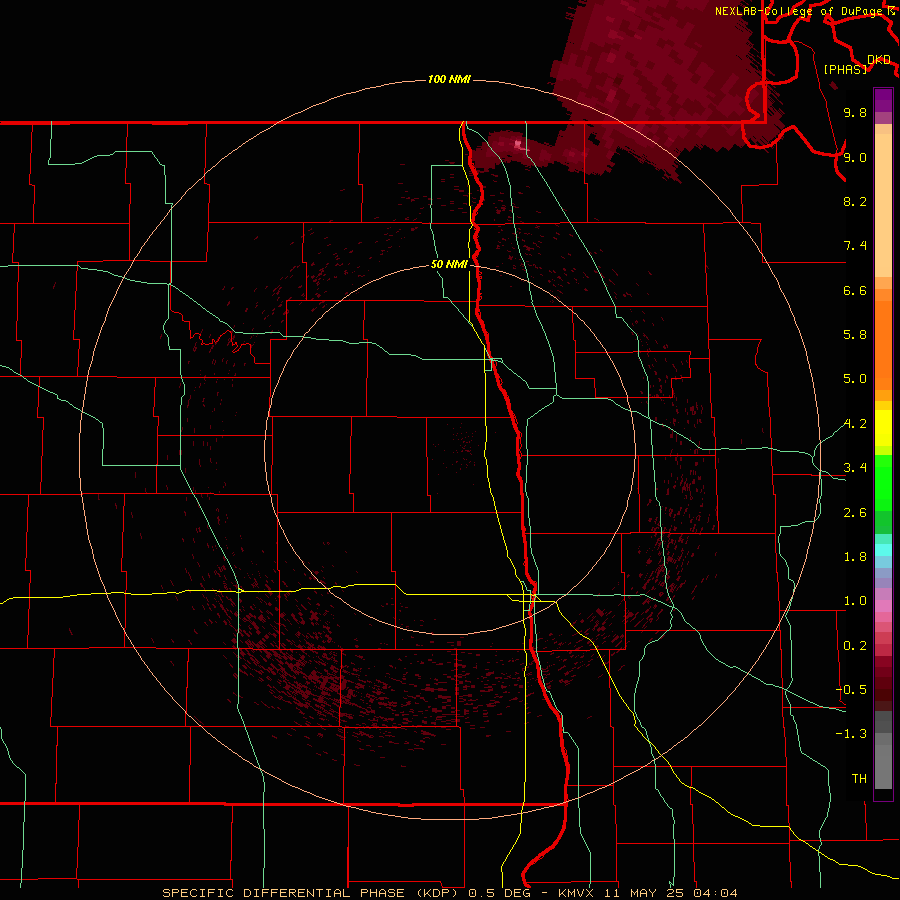Screen dimensions: 900x900
Task: Select the 6.6 legend value
Action: point(855,290)
